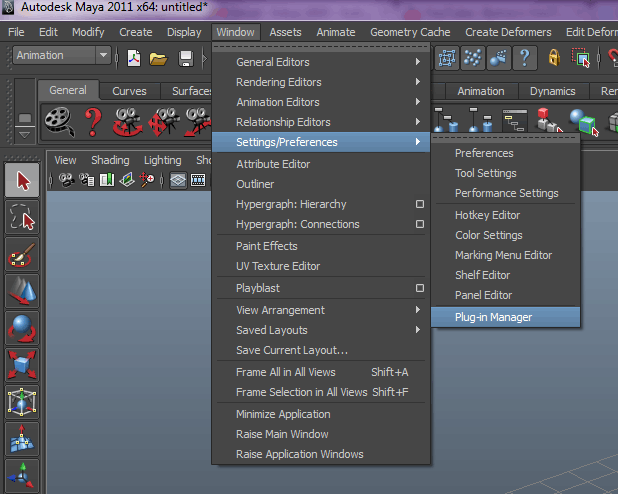Click the New Scene icon
Image resolution: width=618 pixels, height=494 pixels.
[134, 59]
